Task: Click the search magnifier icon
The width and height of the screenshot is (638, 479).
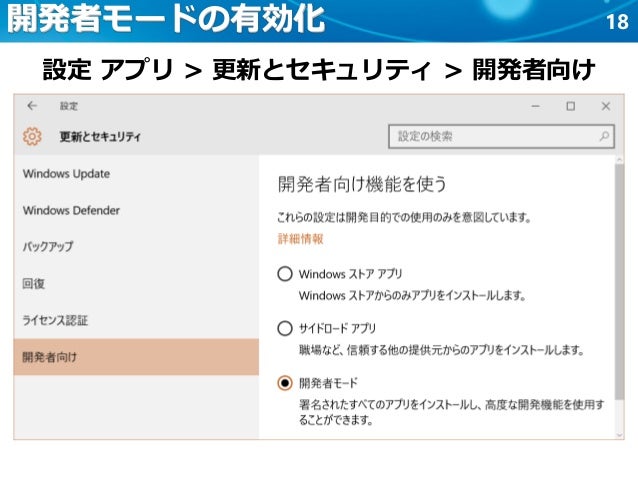Action: click(604, 136)
